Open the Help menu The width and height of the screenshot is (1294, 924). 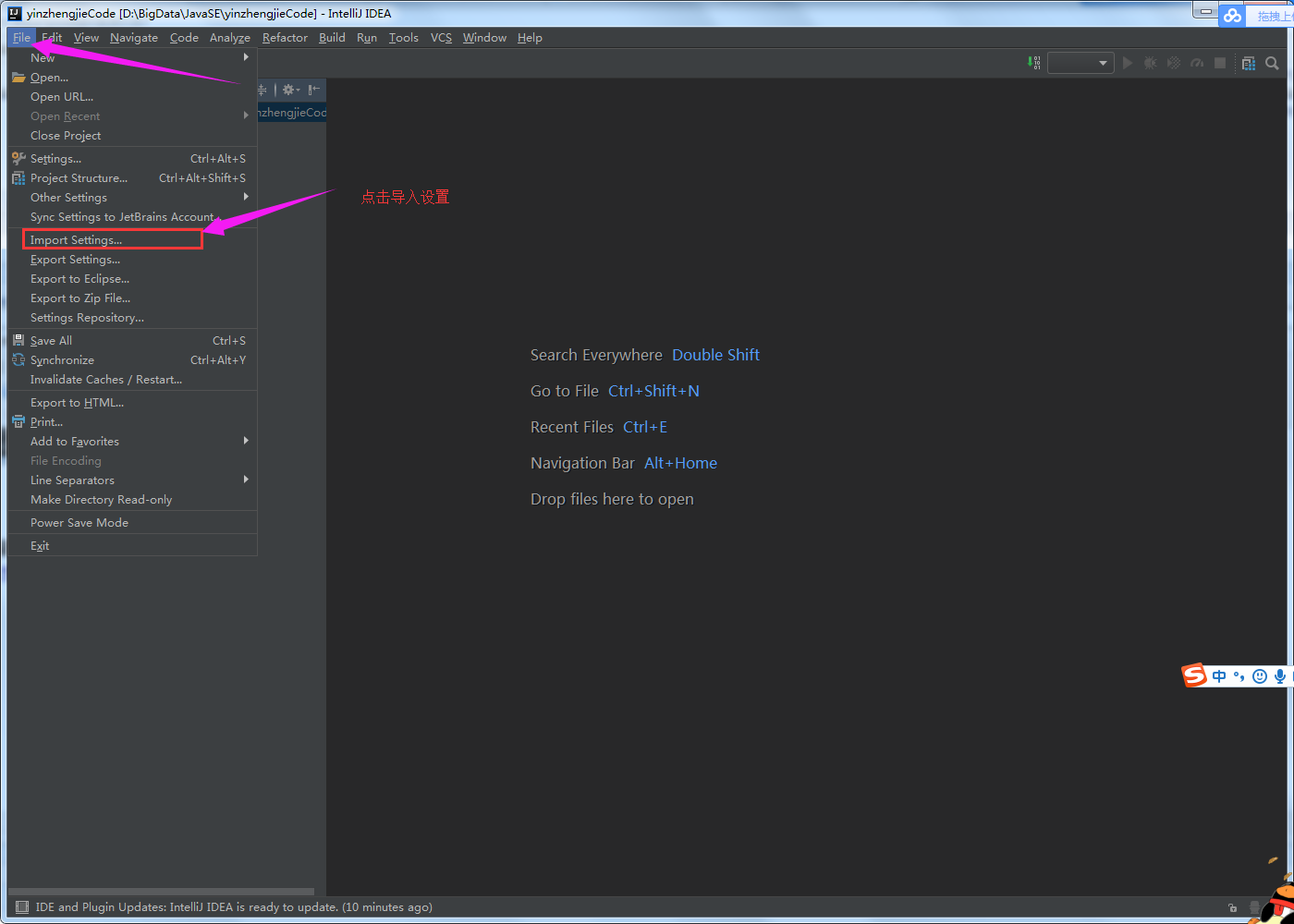[x=530, y=38]
